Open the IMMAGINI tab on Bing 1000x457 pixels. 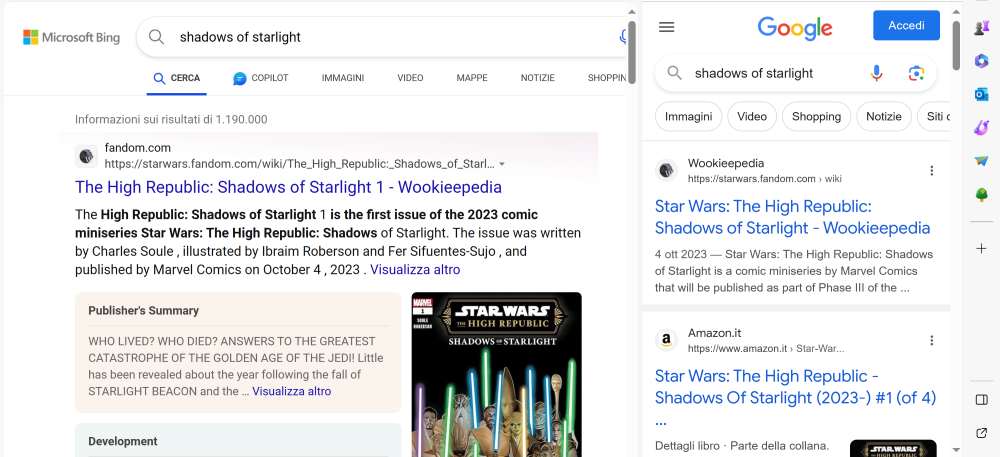pyautogui.click(x=343, y=78)
